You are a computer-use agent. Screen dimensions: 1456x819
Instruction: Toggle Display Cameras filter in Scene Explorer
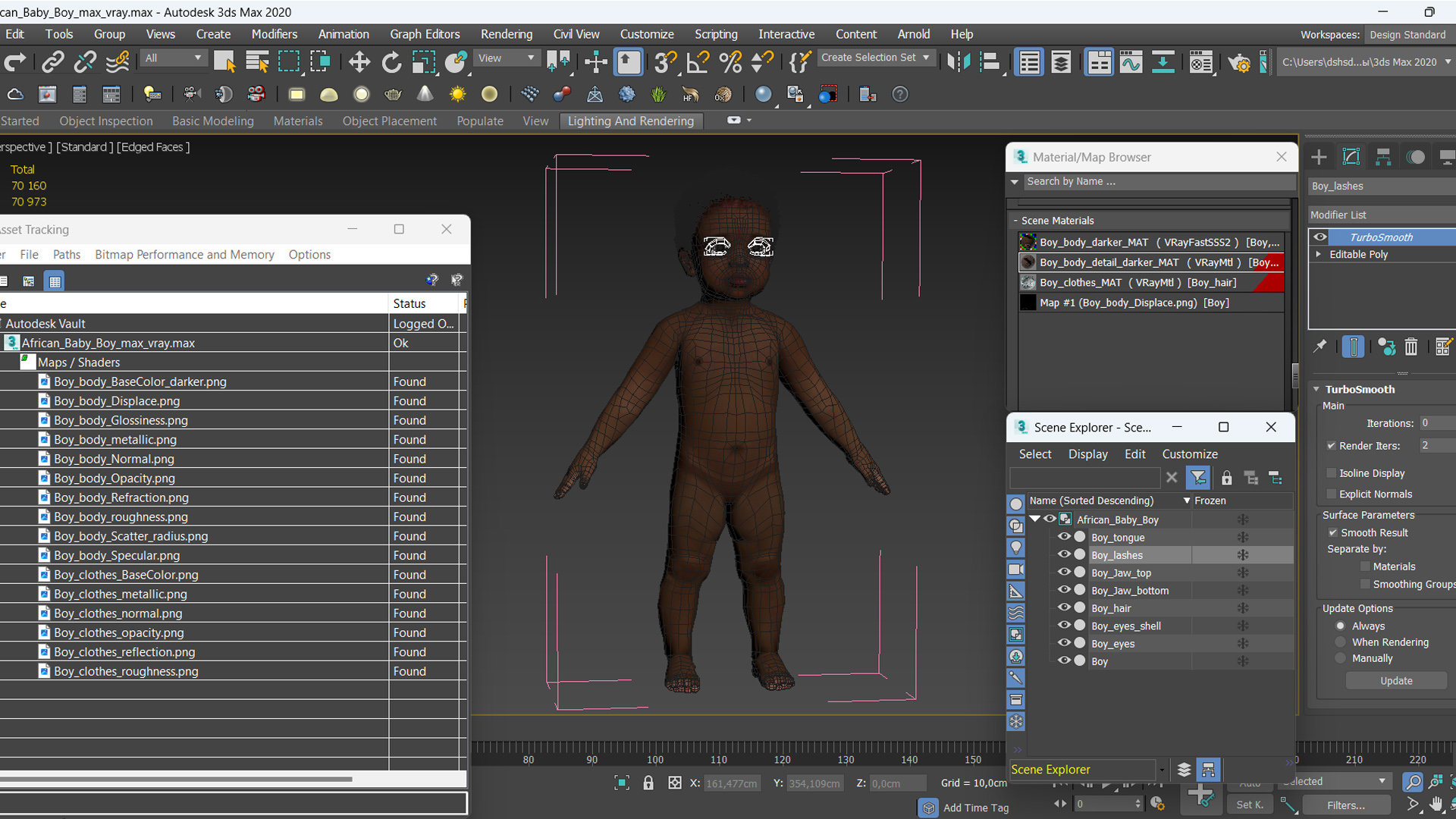[1016, 570]
